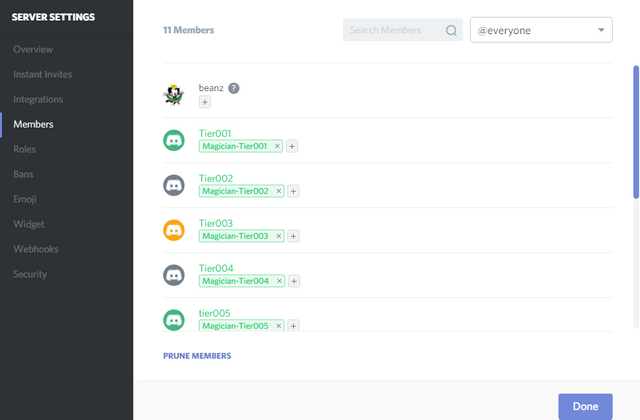
Task: Add another role to Tier002
Action: pyautogui.click(x=293, y=191)
